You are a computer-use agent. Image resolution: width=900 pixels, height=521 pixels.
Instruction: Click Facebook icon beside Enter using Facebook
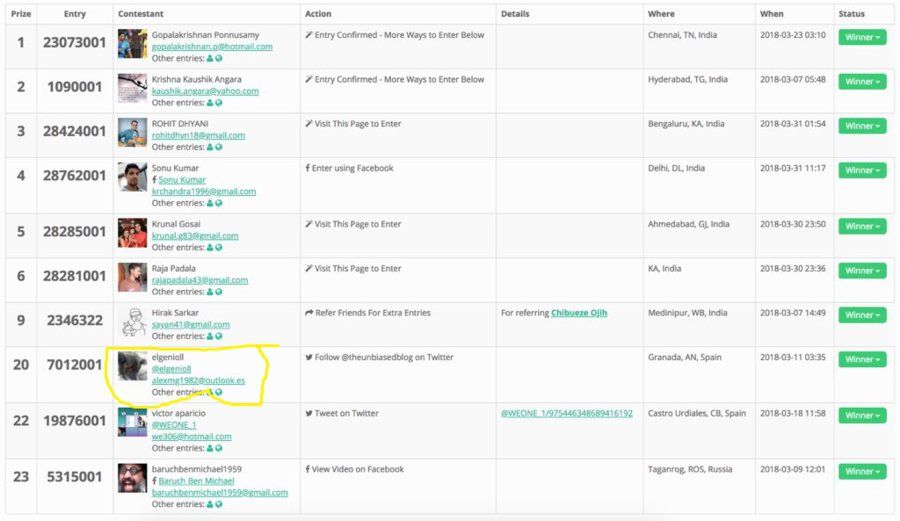pyautogui.click(x=308, y=168)
